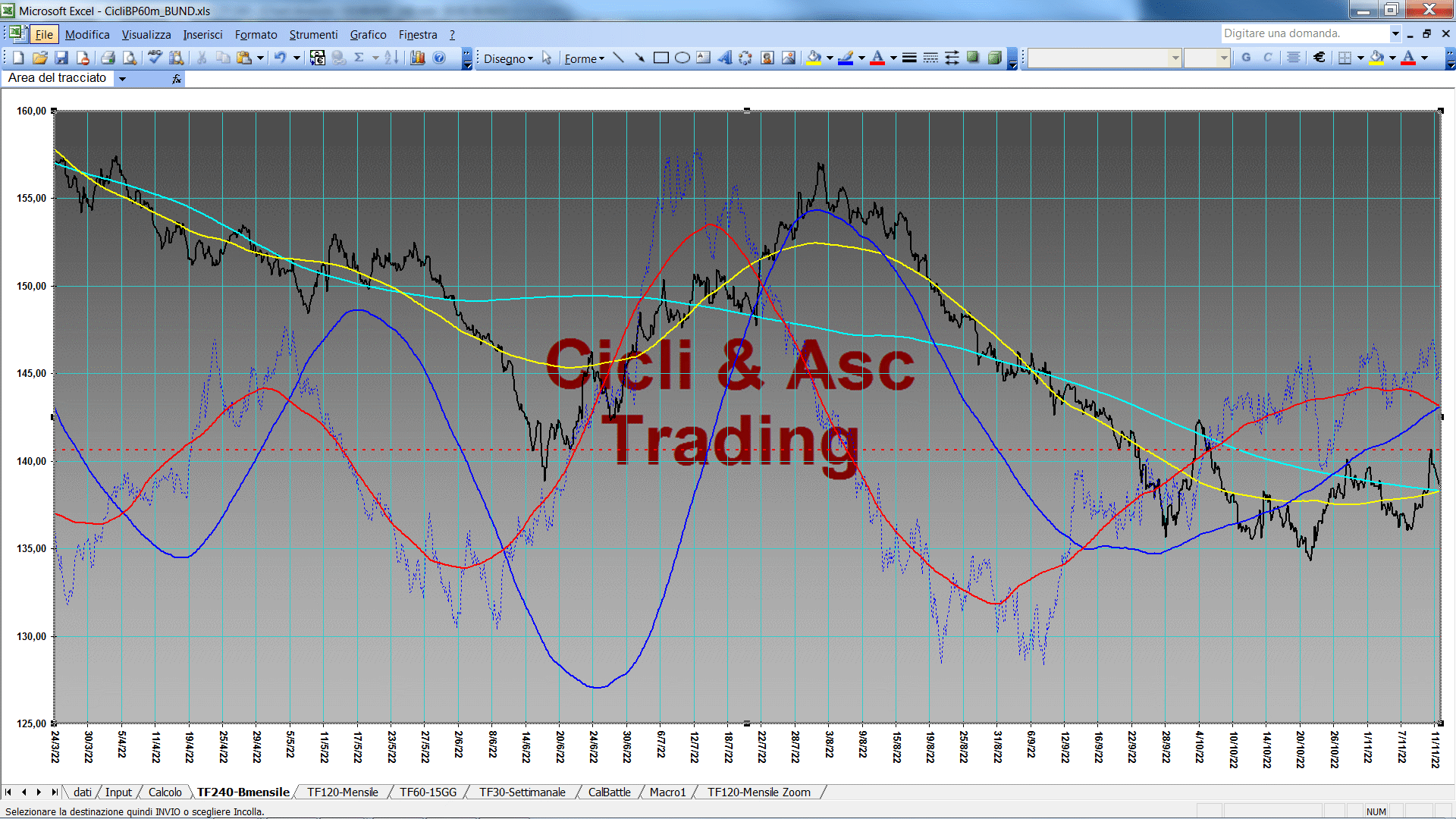The image size is (1456, 819).
Task: Select the Arrow drawing tool
Action: (639, 58)
